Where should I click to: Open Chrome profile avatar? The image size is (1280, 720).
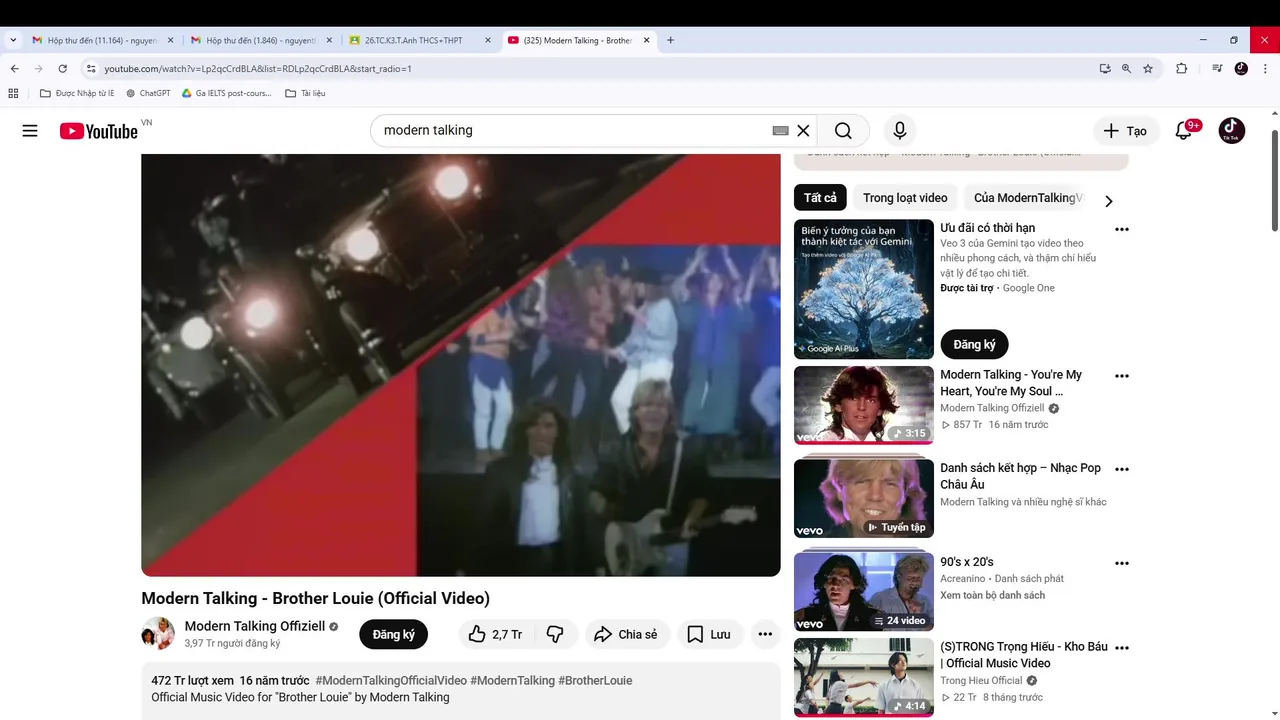[x=1241, y=69]
